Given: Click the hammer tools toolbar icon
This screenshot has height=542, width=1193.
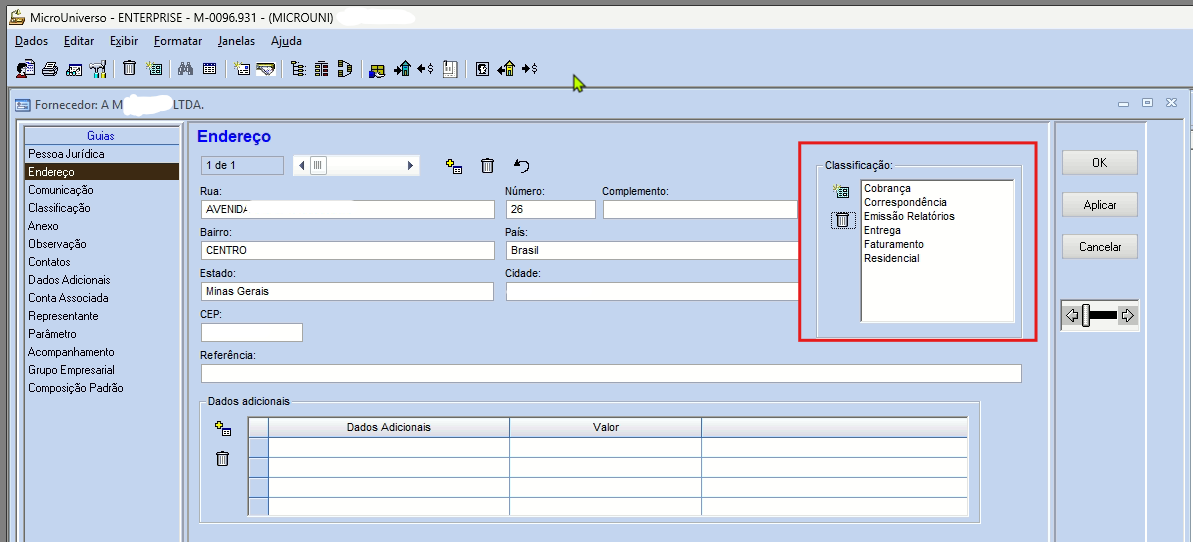Looking at the screenshot, I should [x=97, y=69].
